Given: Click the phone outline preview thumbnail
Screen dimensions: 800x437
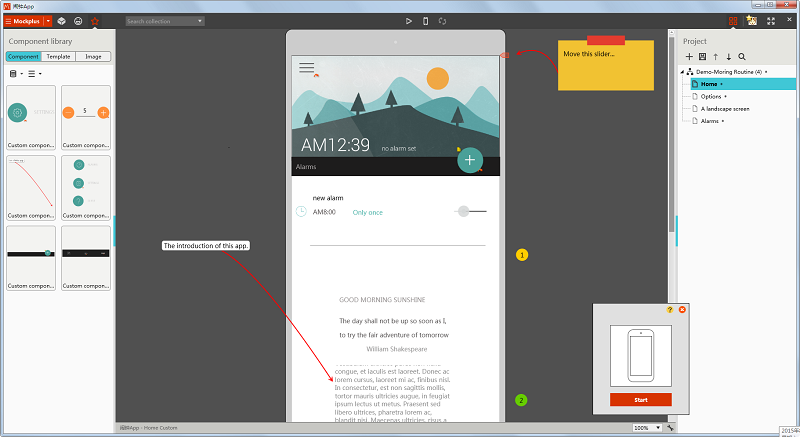Looking at the screenshot, I should 641,356.
